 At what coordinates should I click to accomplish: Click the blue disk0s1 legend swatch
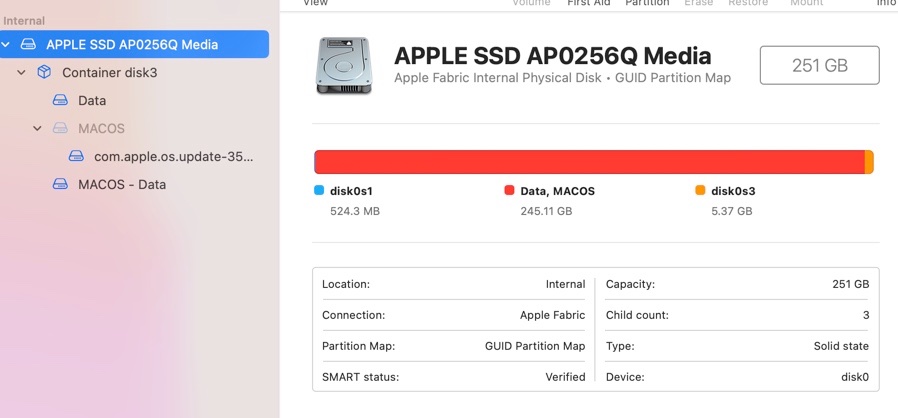[x=319, y=190]
